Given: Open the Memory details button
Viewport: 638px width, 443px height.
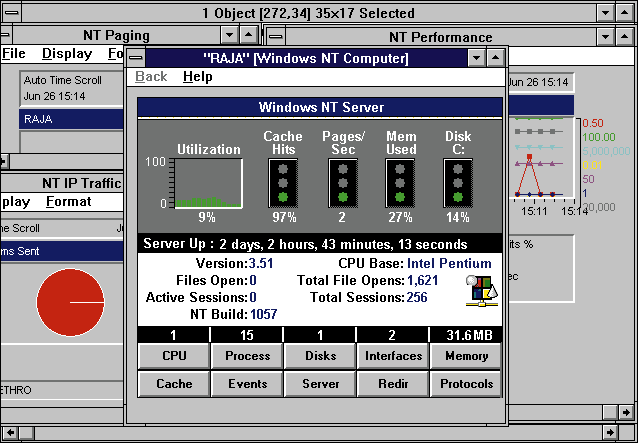Looking at the screenshot, I should pyautogui.click(x=466, y=356).
